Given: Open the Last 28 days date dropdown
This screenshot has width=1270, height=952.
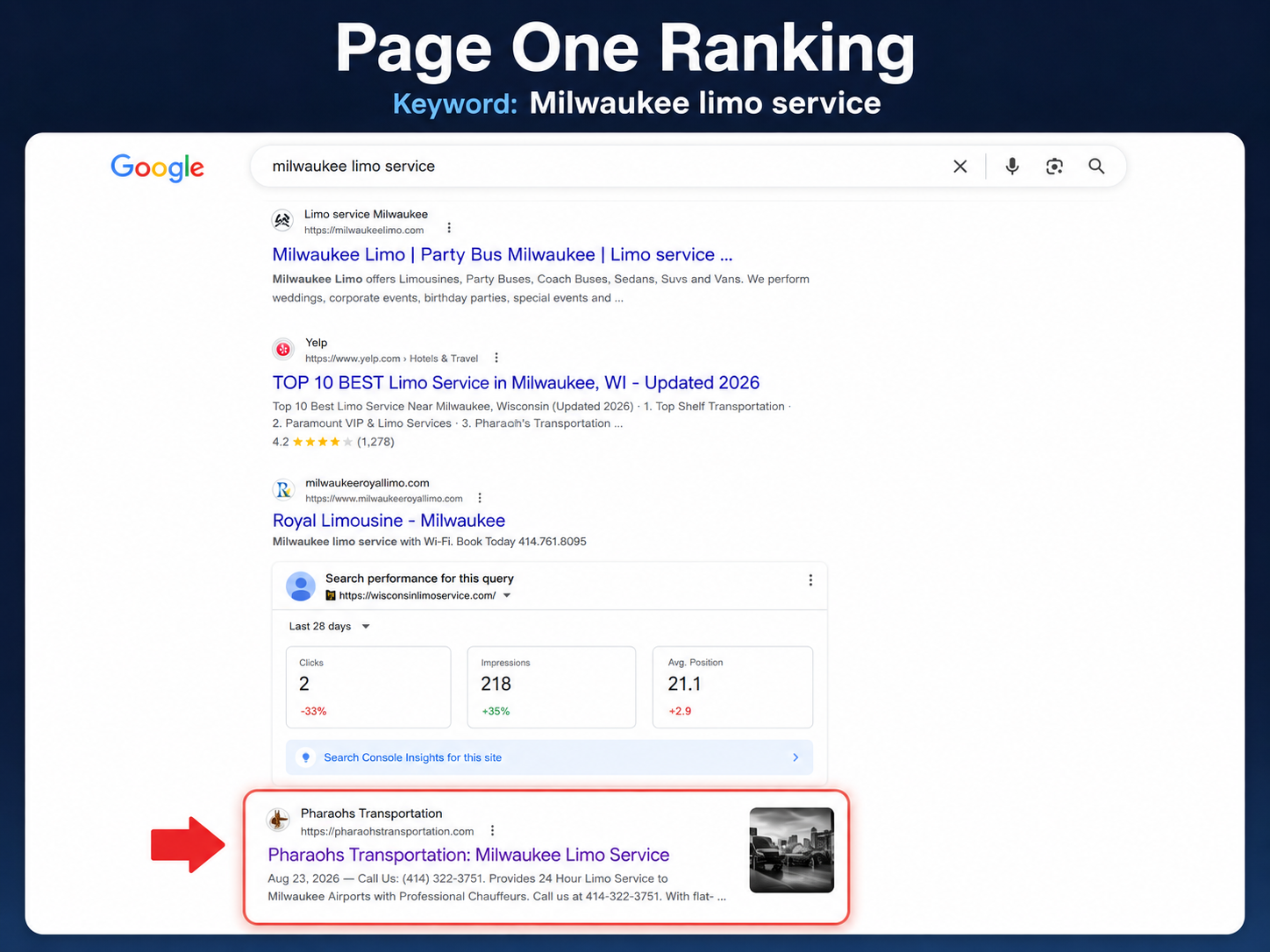Looking at the screenshot, I should [x=330, y=626].
